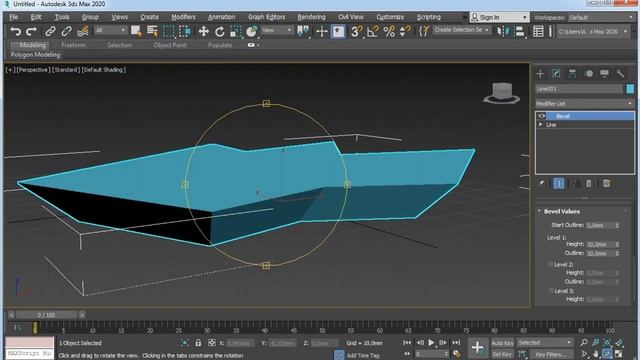Click Edit Named Selection Sets icon
This screenshot has height=360, width=640.
[x=424, y=31]
